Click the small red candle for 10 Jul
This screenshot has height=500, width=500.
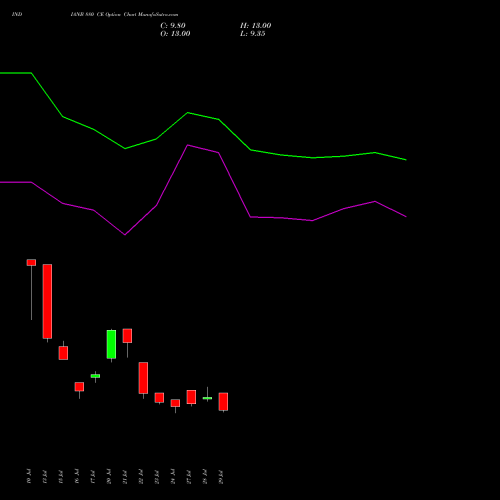31,262
